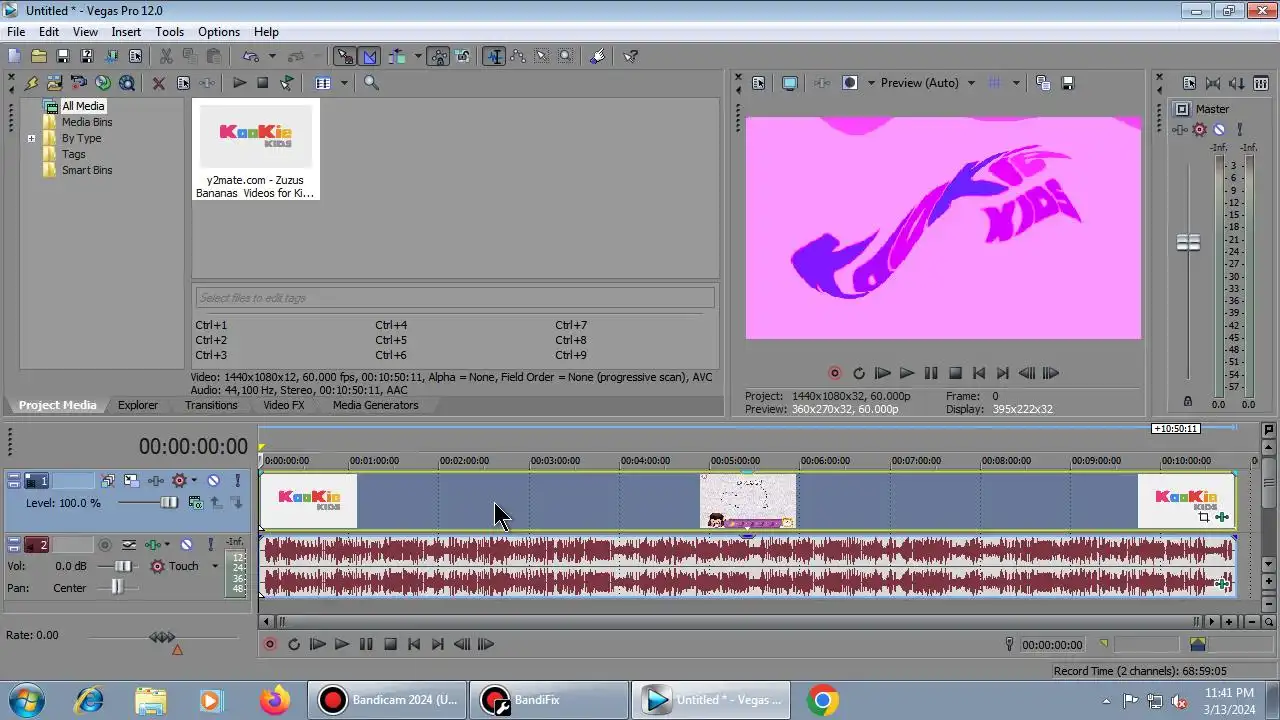The width and height of the screenshot is (1280, 720).
Task: Open Track Motion on video track 1
Action: 131,481
